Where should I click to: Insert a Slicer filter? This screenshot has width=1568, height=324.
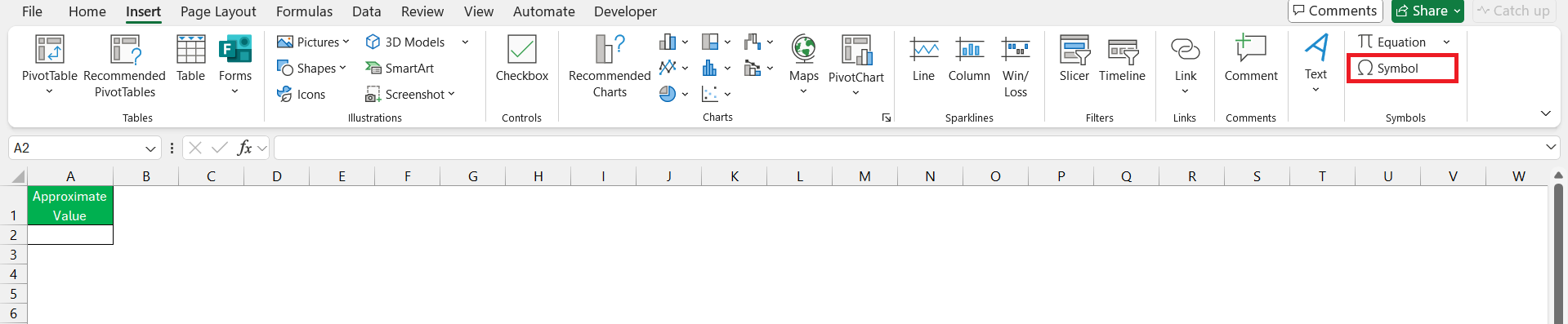[x=1074, y=59]
